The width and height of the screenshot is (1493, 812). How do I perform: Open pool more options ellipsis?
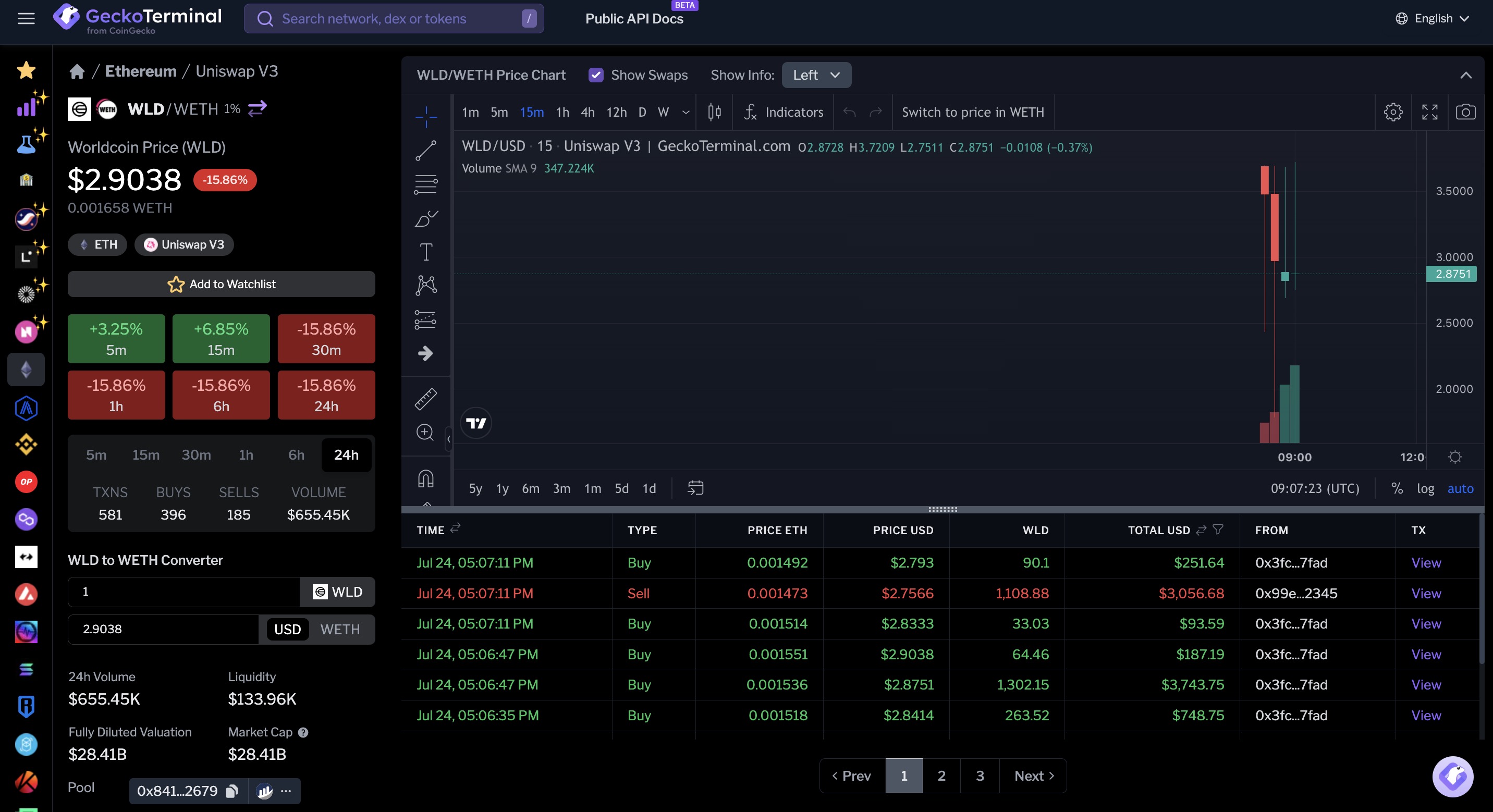[286, 791]
